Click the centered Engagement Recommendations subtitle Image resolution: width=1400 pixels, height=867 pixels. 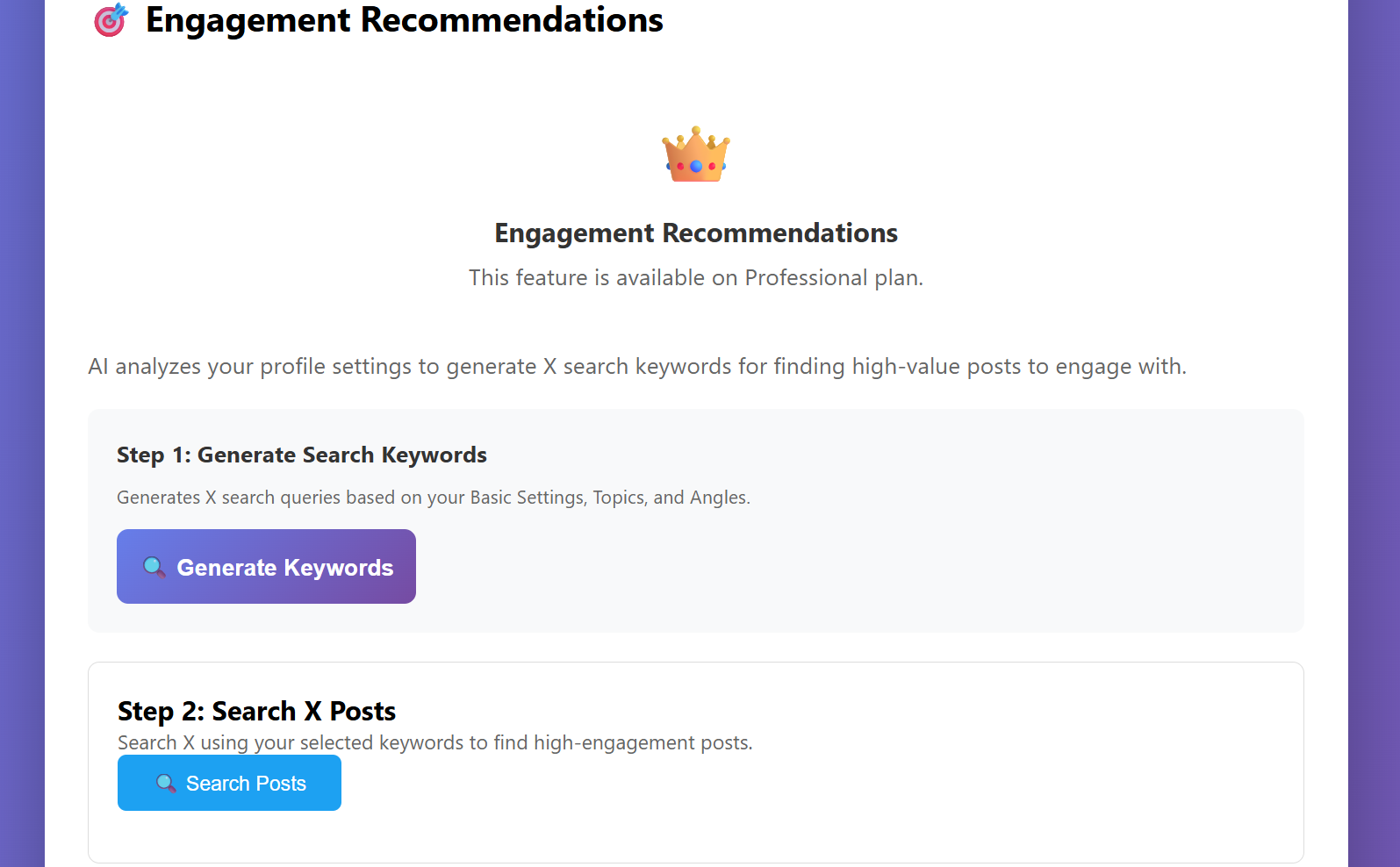click(x=695, y=233)
